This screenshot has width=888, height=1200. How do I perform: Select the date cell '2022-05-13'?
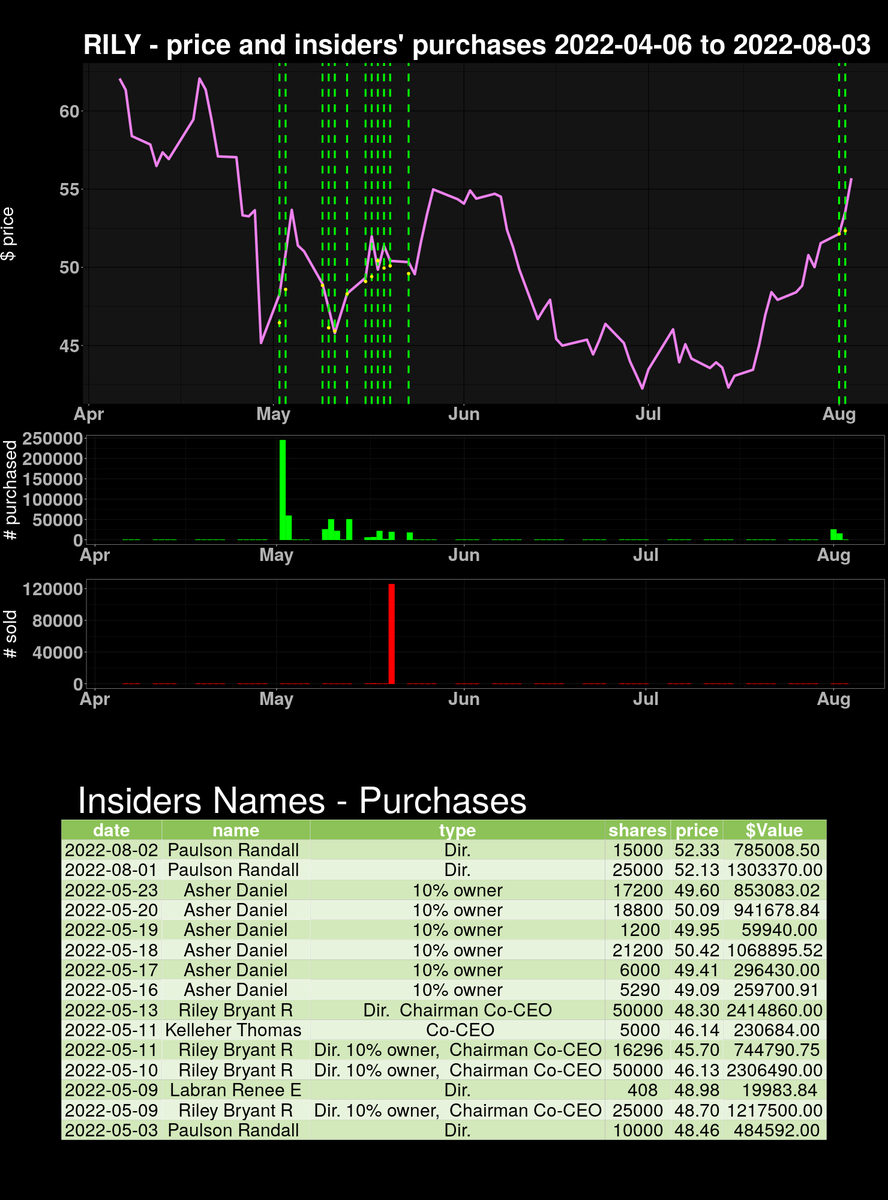coord(112,1010)
